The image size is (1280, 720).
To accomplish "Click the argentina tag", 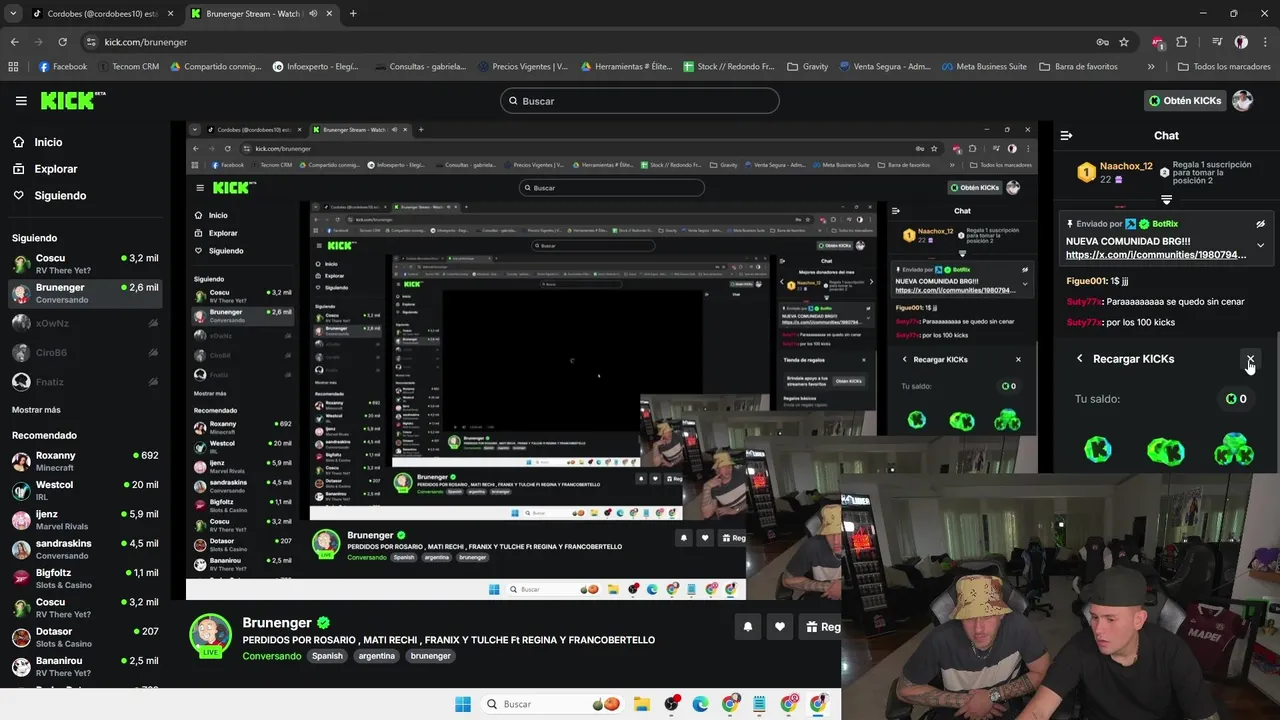I will click(x=377, y=656).
